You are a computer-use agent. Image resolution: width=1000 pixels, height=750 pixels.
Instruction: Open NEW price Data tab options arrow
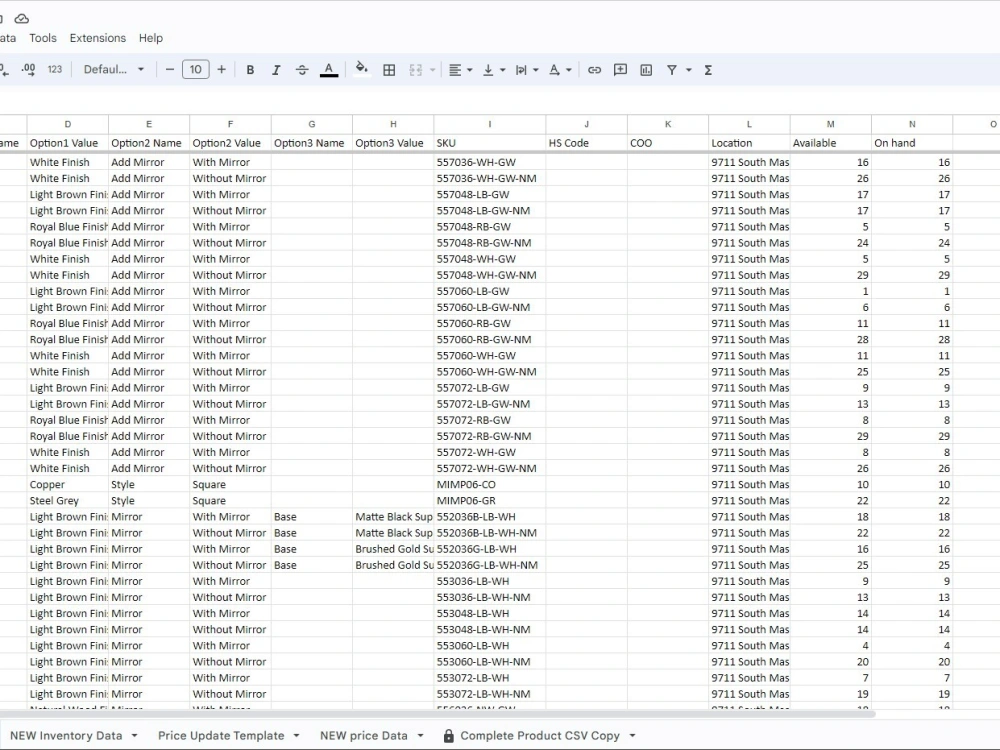(x=420, y=735)
